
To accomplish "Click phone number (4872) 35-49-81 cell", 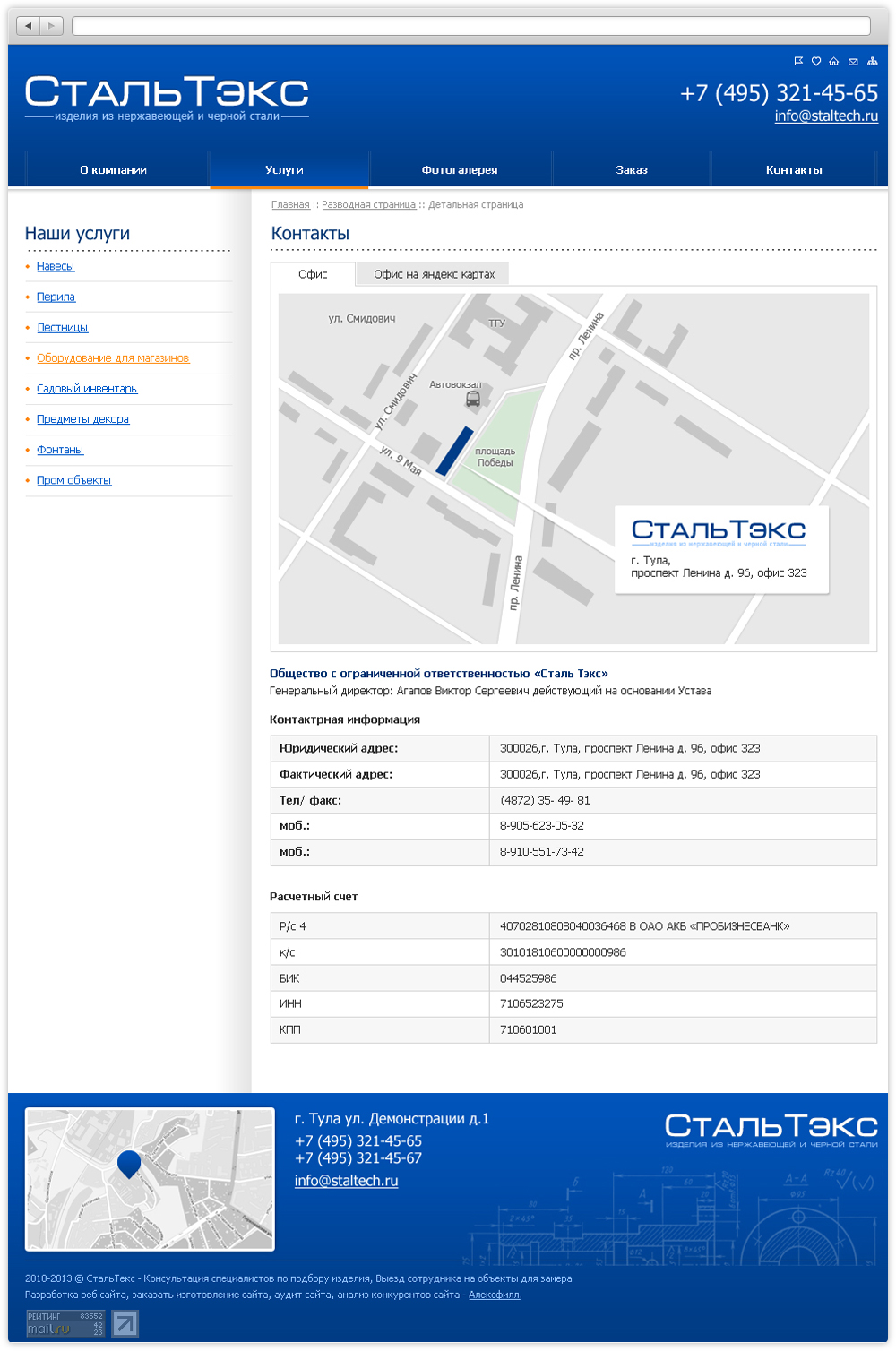I will [683, 800].
